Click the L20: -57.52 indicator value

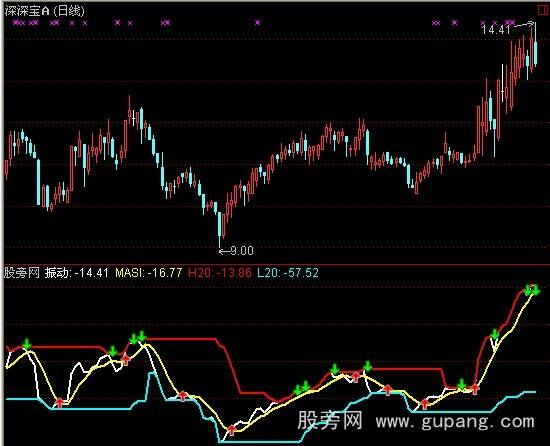click(288, 272)
